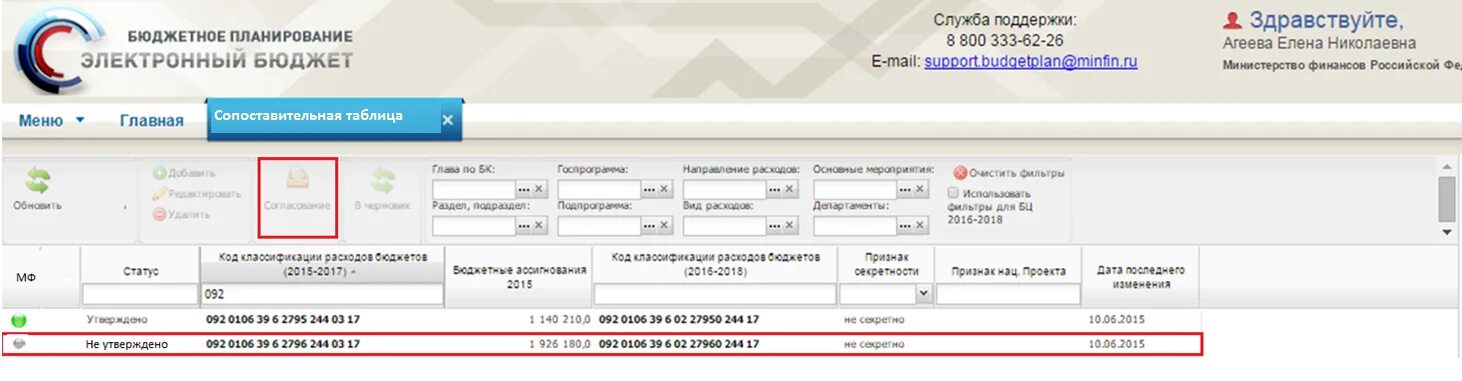Click code 092 0106 39 6 2795 244 03 17
This screenshot has height=381, width=1462.
tap(283, 320)
